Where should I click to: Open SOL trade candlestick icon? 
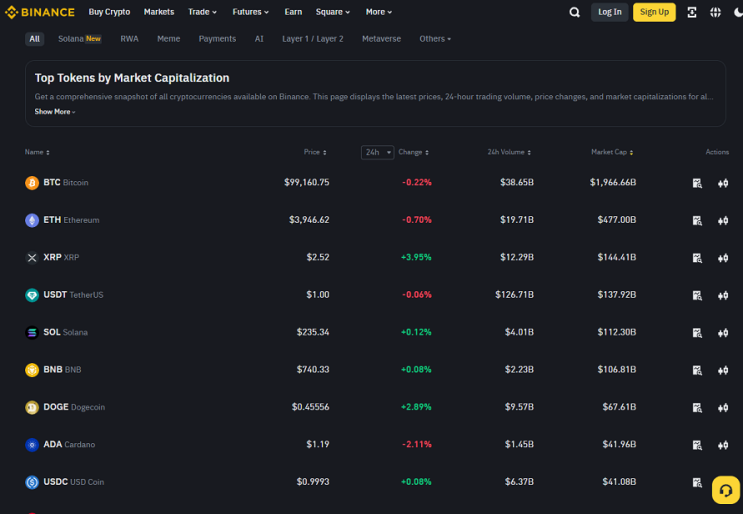pos(723,333)
